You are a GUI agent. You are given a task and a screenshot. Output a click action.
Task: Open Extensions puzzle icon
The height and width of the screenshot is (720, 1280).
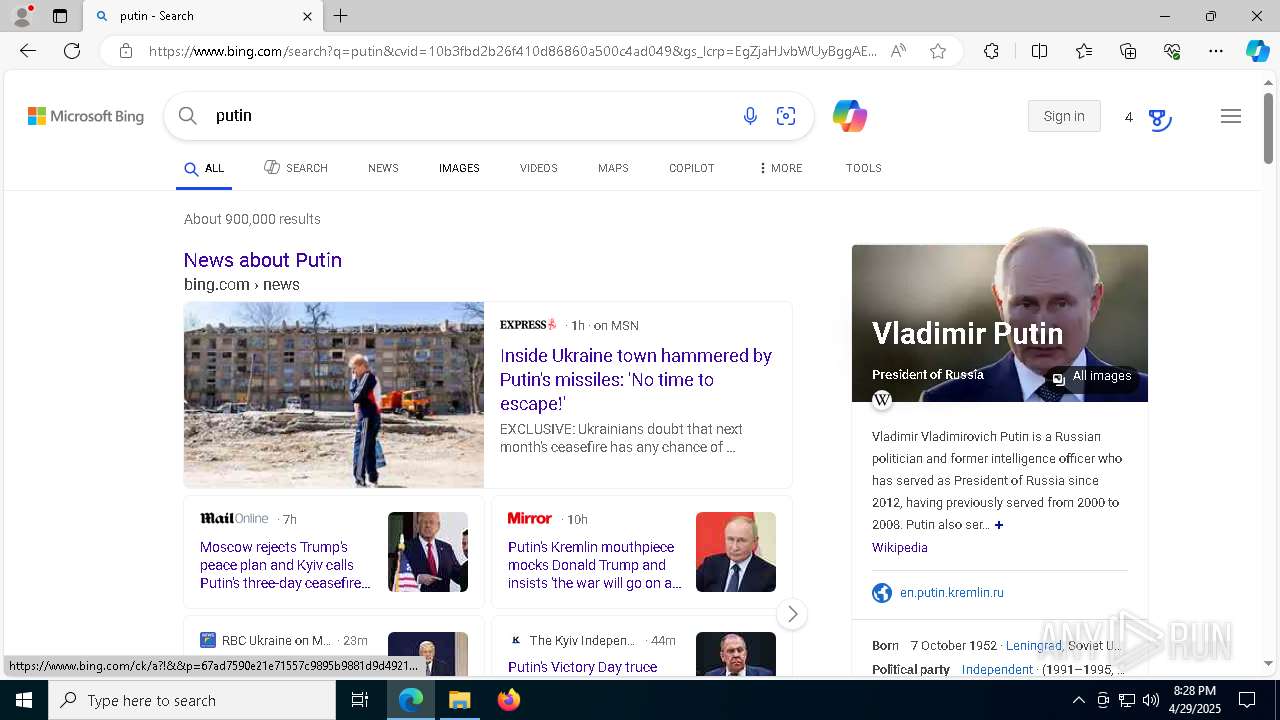click(x=991, y=51)
